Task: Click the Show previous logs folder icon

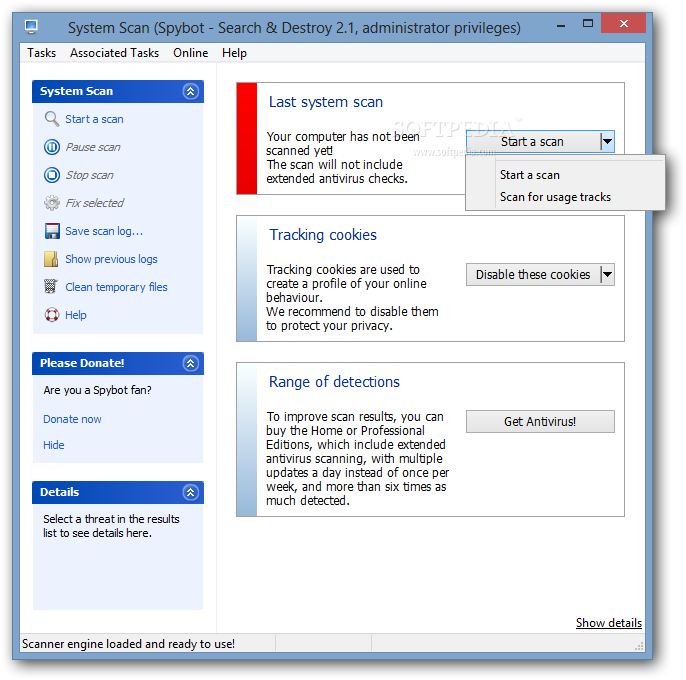Action: point(51,259)
